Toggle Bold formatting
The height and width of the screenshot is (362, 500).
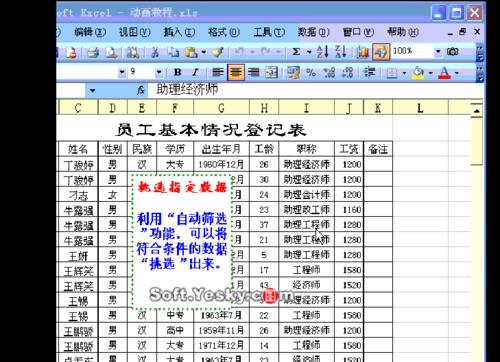tap(178, 72)
